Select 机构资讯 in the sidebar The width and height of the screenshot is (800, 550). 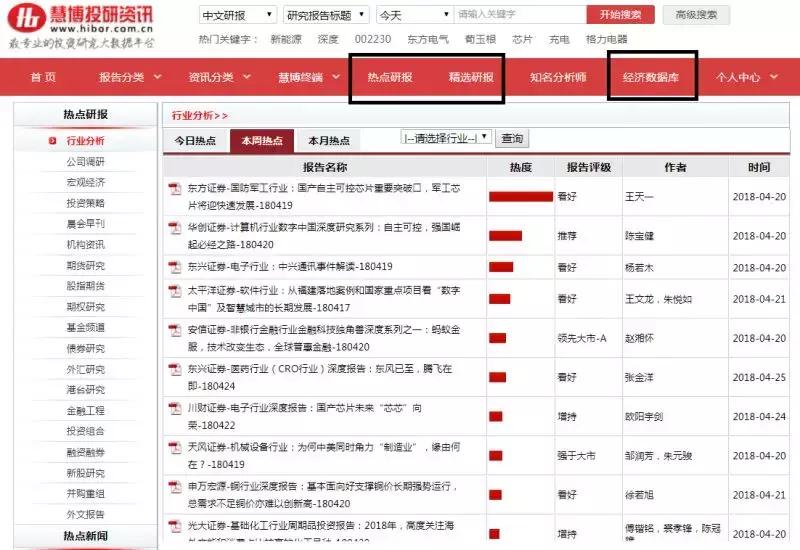(85, 244)
